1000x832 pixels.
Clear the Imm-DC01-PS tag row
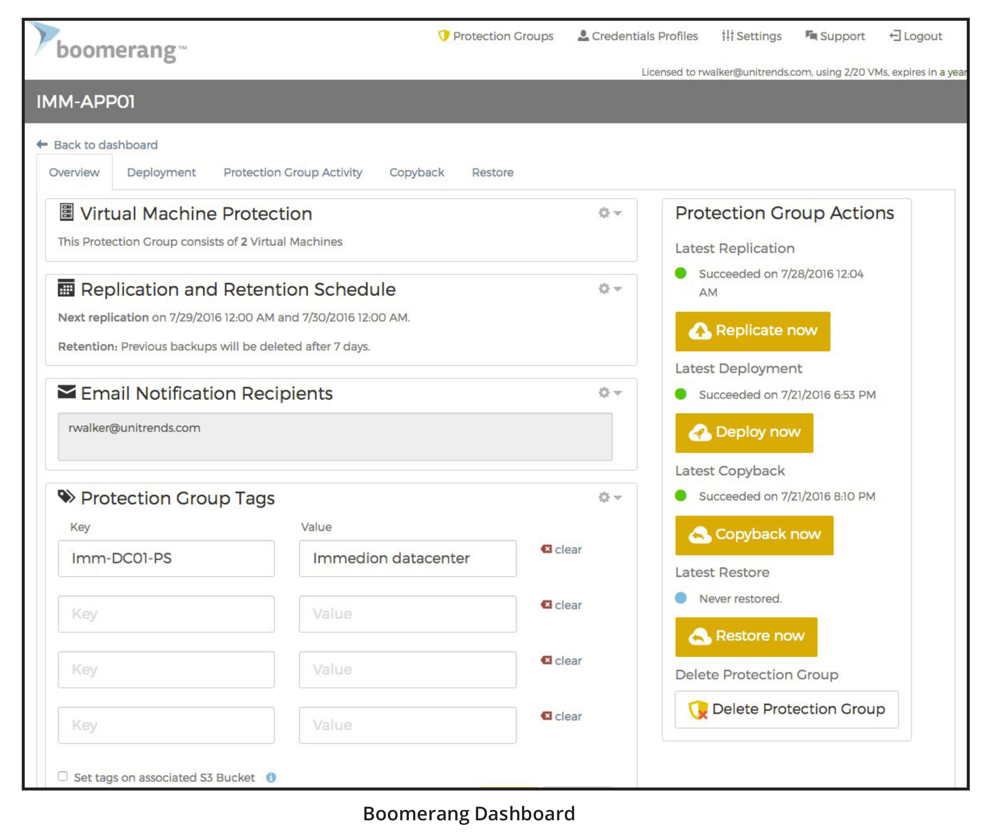click(x=561, y=549)
